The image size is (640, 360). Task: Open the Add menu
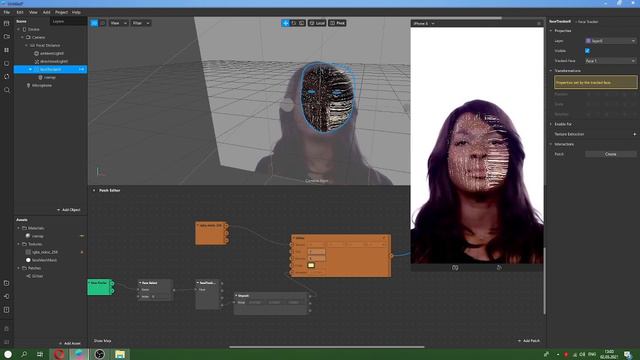point(47,12)
